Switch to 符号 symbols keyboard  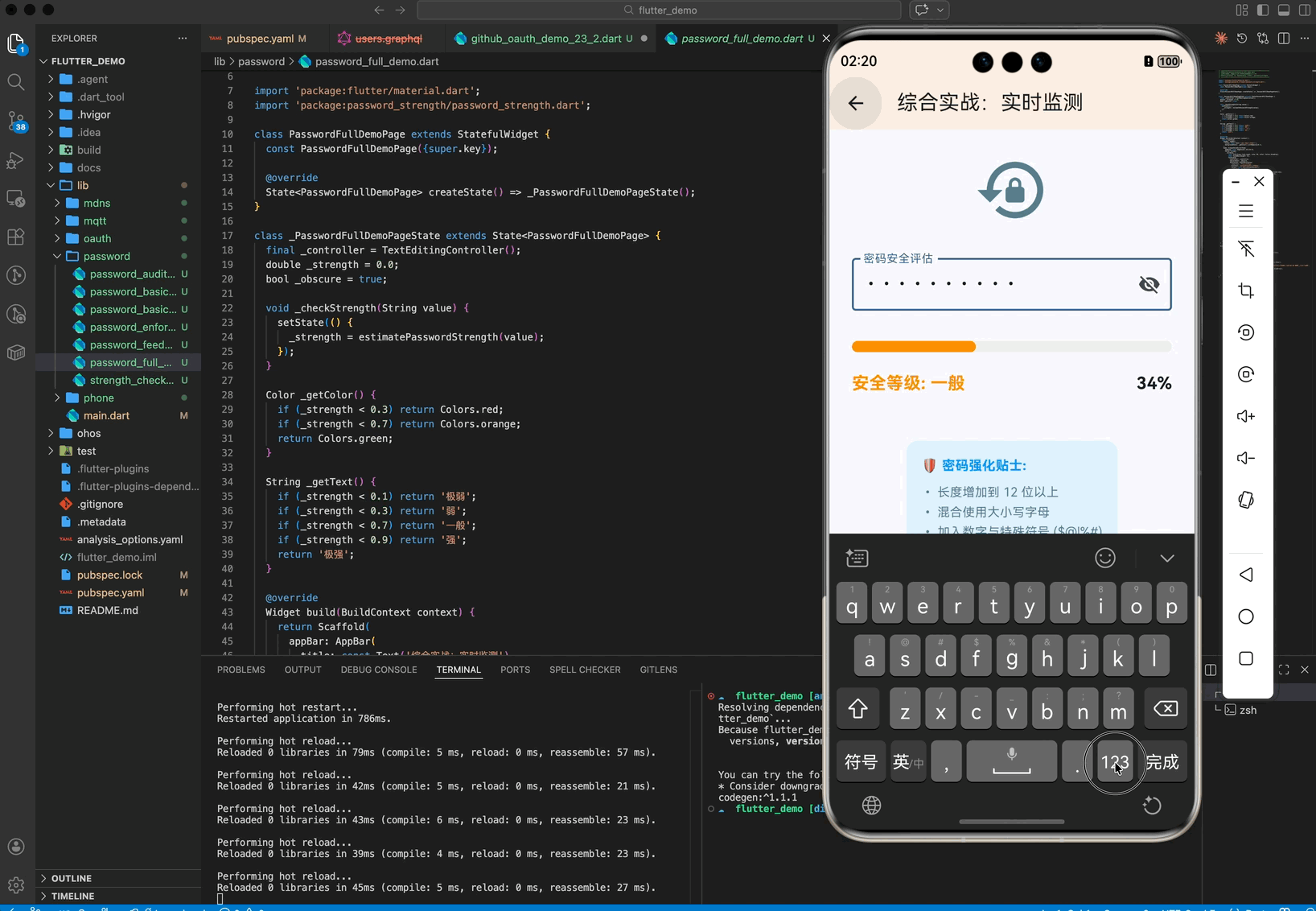click(861, 761)
